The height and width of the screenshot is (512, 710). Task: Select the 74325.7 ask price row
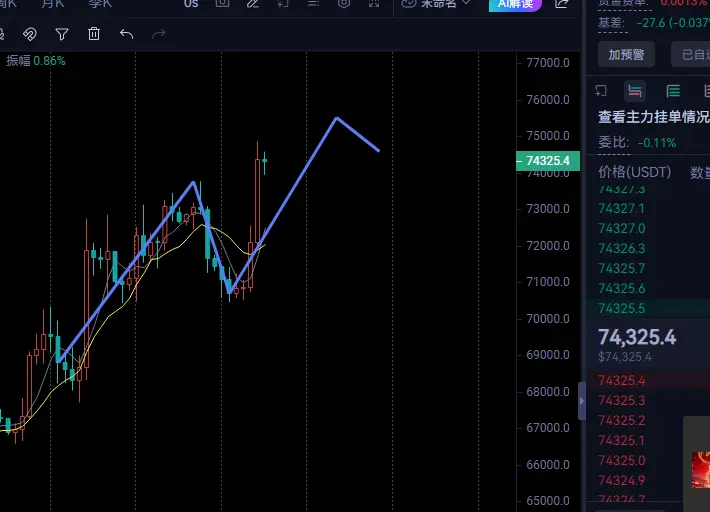621,268
